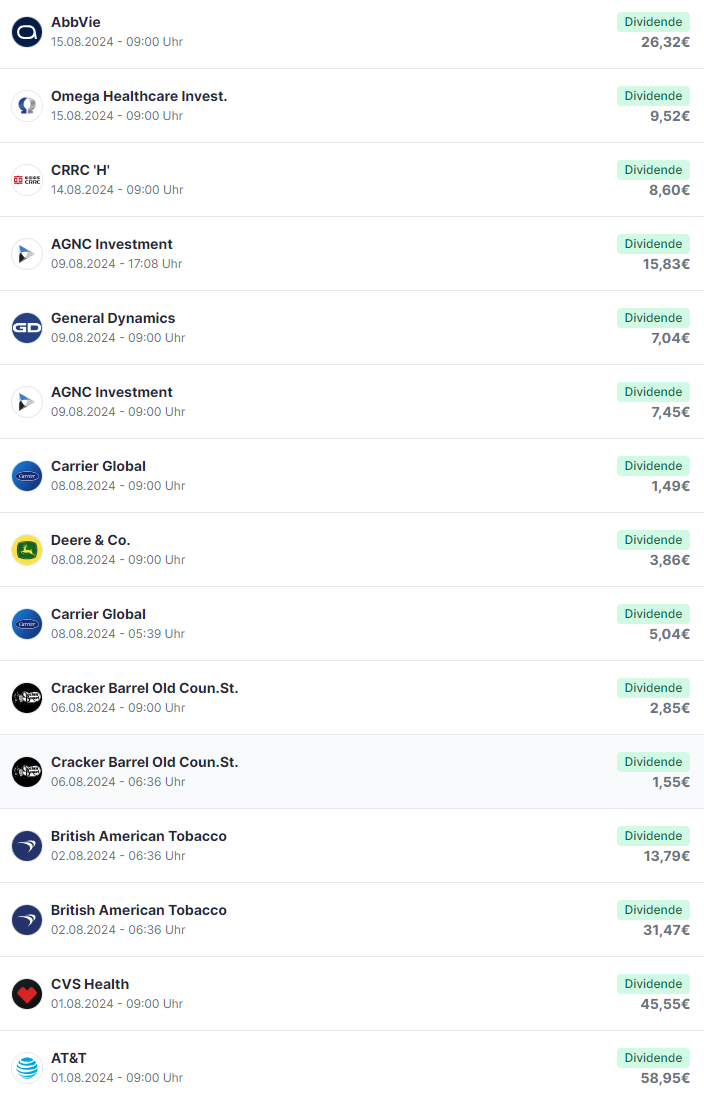Open the General Dynamics transaction name
This screenshot has height=1097, width=704.
click(x=113, y=318)
